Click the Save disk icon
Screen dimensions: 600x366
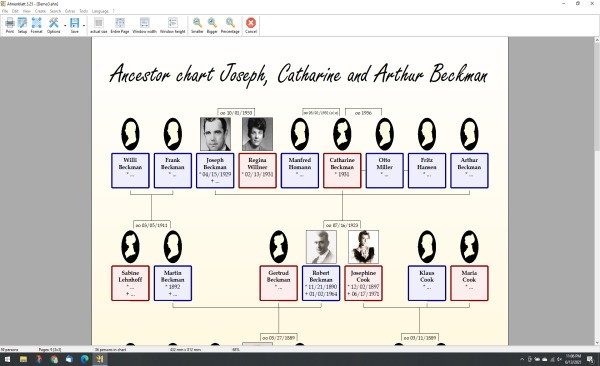tap(75, 25)
